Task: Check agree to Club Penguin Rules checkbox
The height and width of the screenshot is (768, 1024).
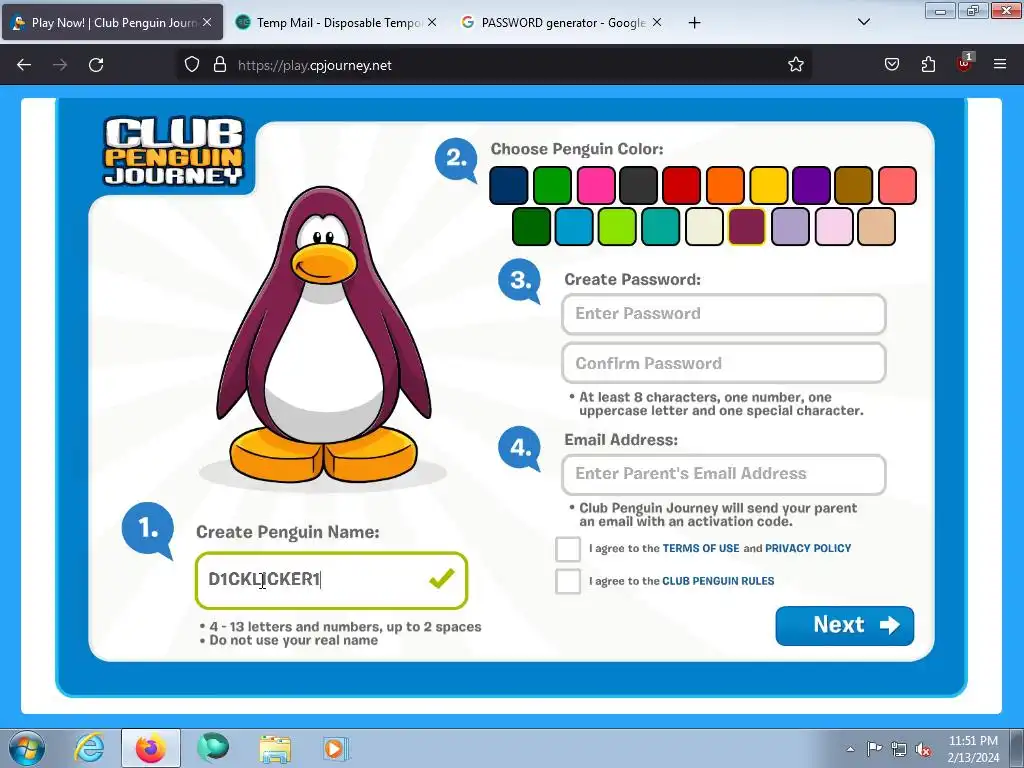Action: pos(568,581)
